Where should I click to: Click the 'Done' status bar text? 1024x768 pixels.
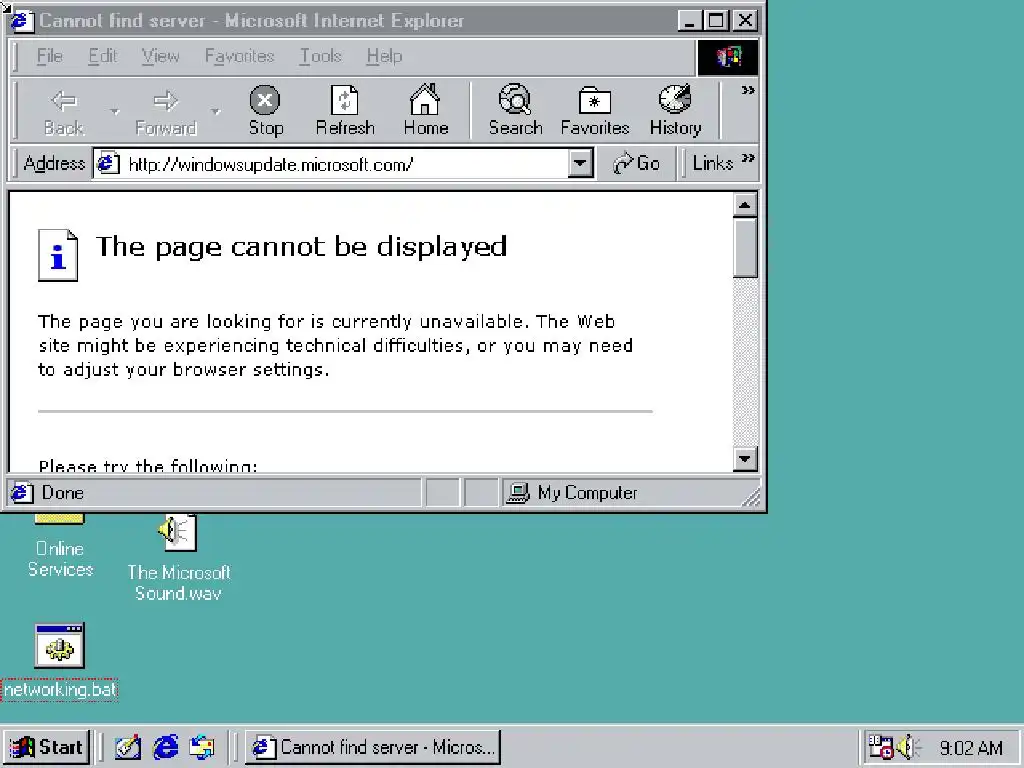tap(63, 492)
